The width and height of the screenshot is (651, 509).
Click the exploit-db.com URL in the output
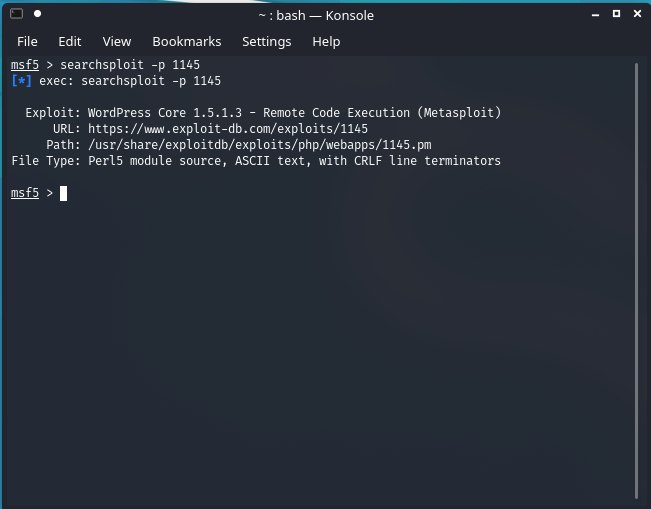(x=228, y=129)
